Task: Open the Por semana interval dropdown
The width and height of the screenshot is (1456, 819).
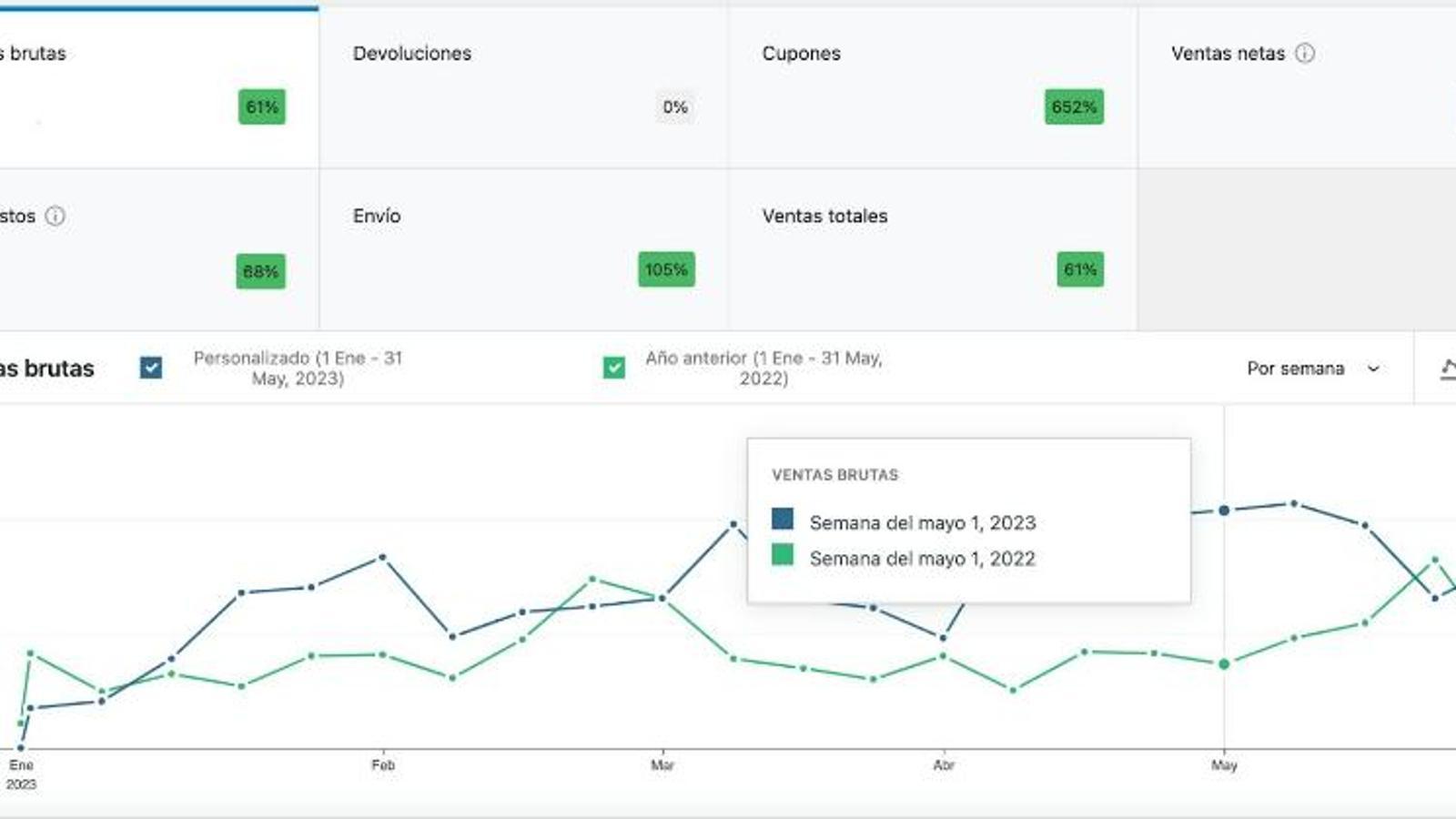Action: click(1312, 369)
